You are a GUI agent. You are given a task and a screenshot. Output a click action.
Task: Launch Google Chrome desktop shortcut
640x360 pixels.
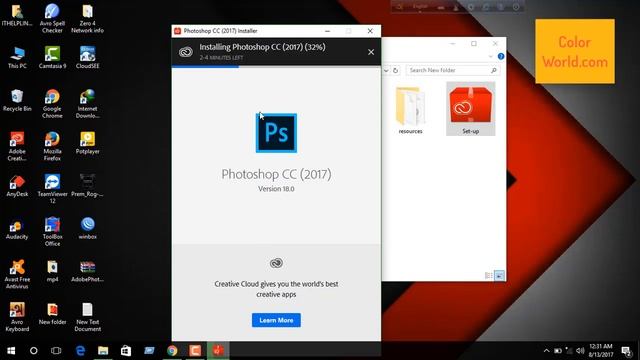click(52, 104)
